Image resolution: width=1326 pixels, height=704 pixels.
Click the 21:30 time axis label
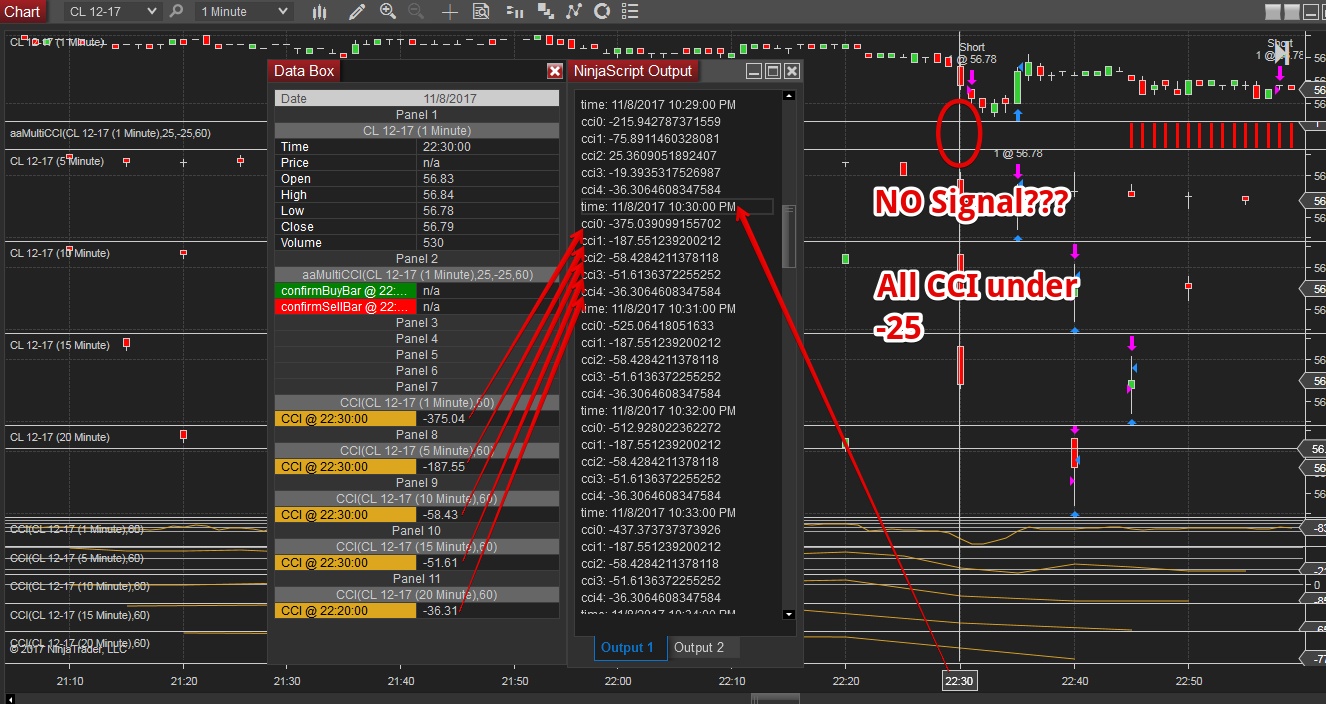[286, 680]
